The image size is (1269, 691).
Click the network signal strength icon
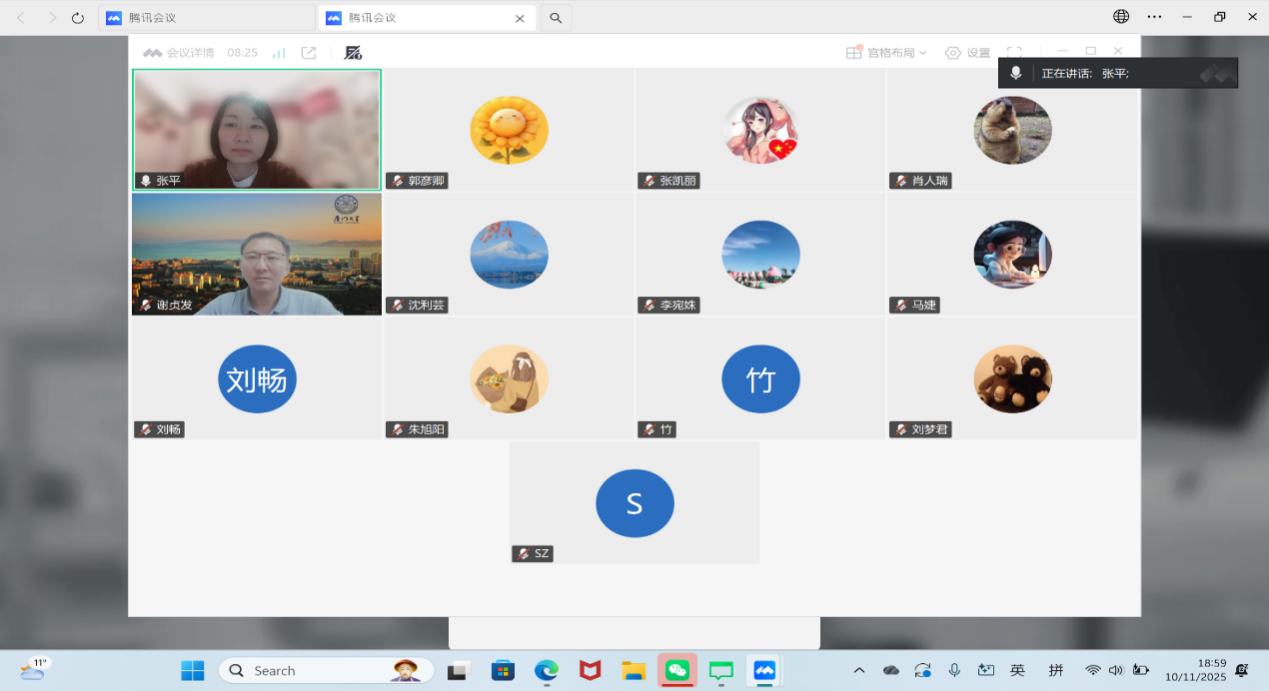pos(279,53)
